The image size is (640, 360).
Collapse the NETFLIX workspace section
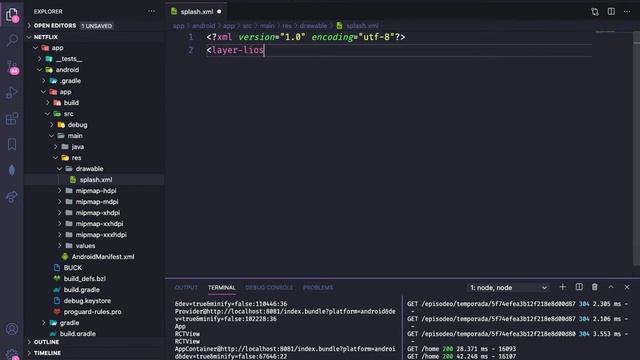pyautogui.click(x=45, y=37)
